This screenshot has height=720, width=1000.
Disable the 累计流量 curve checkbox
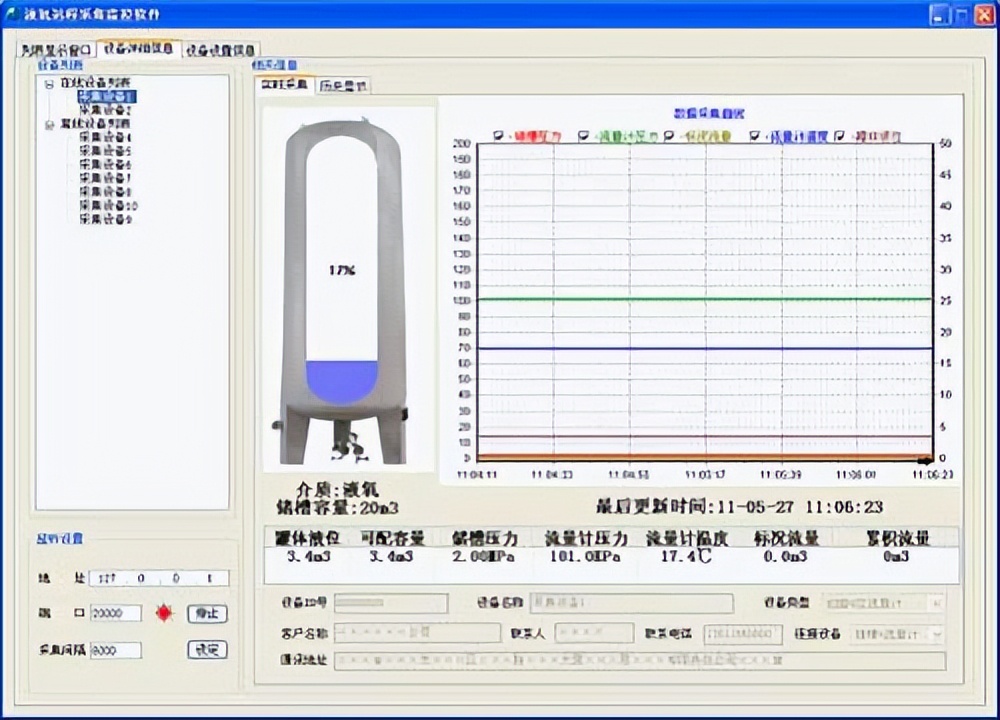click(836, 134)
